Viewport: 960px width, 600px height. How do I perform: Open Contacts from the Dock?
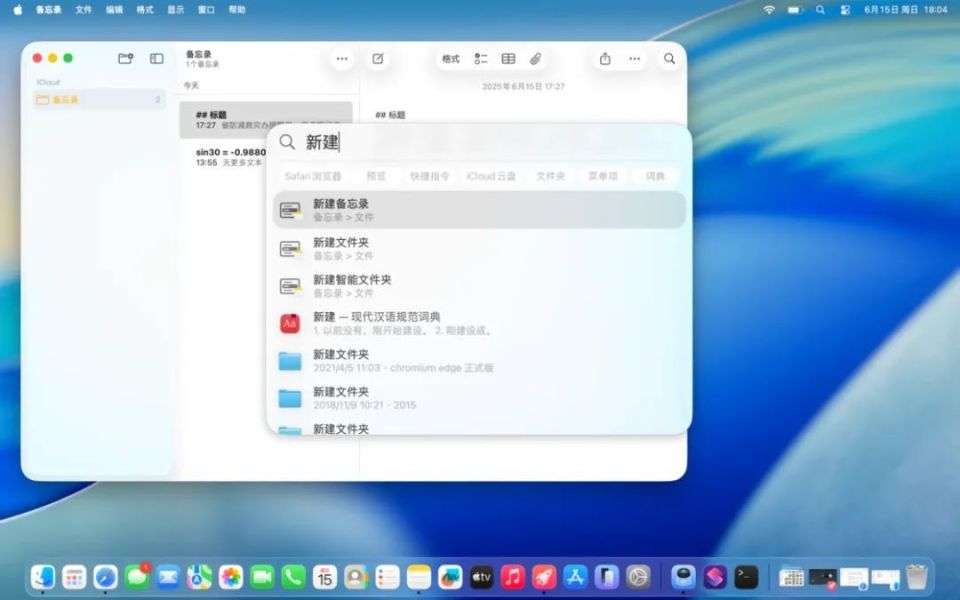[356, 577]
